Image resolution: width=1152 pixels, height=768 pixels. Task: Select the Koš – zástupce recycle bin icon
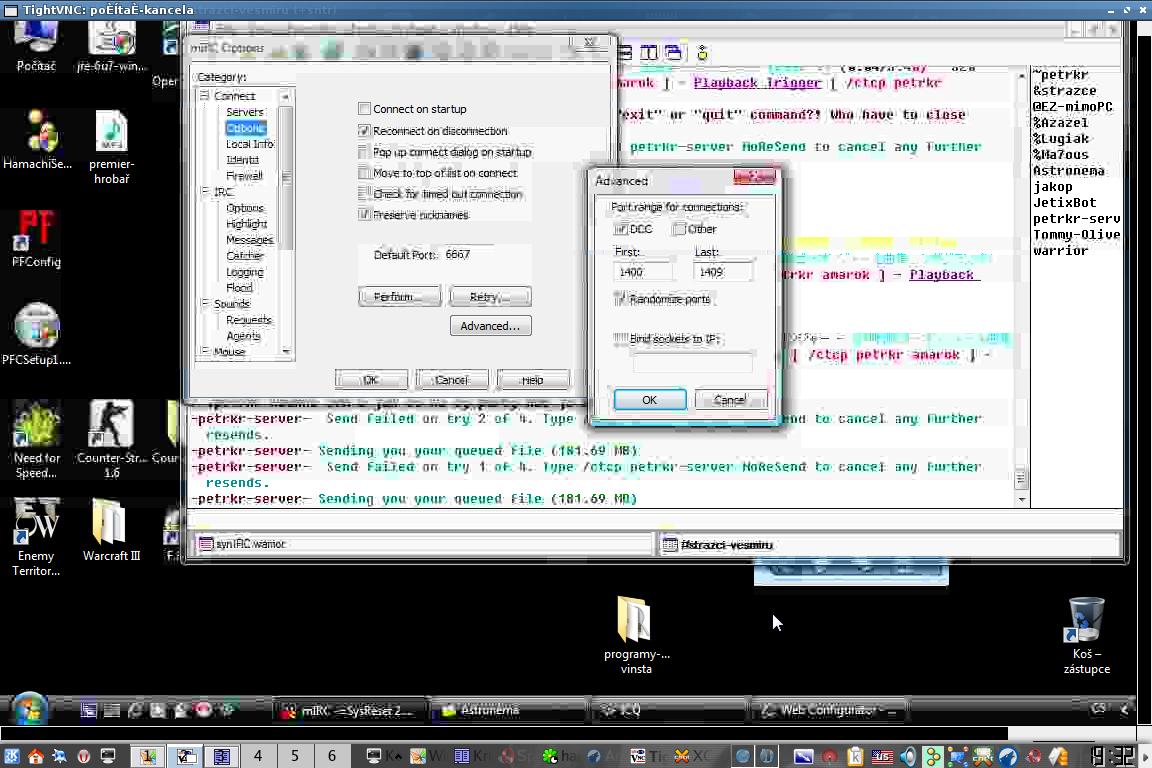click(x=1087, y=635)
